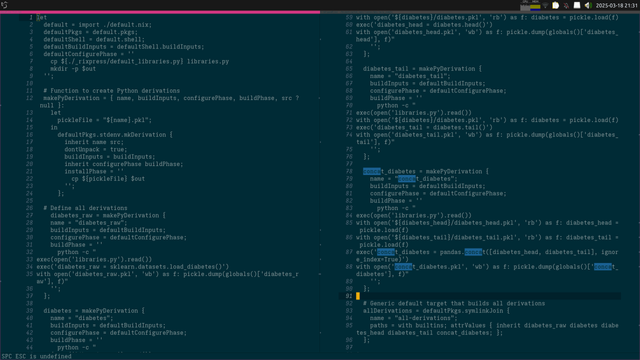
Task: Click "exec('diabetes_head = diabetes.head()')" line
Action: point(424,25)
